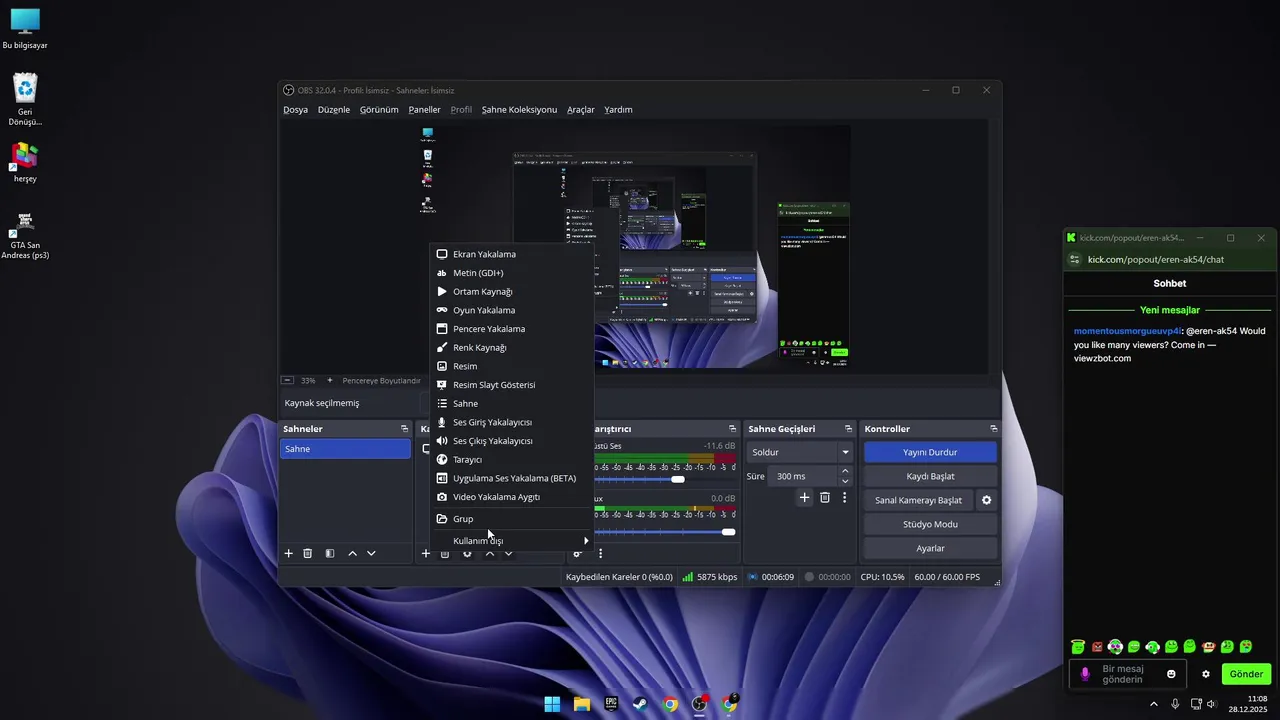
Task: Add a Tarayıcı browser source
Action: coord(512,459)
